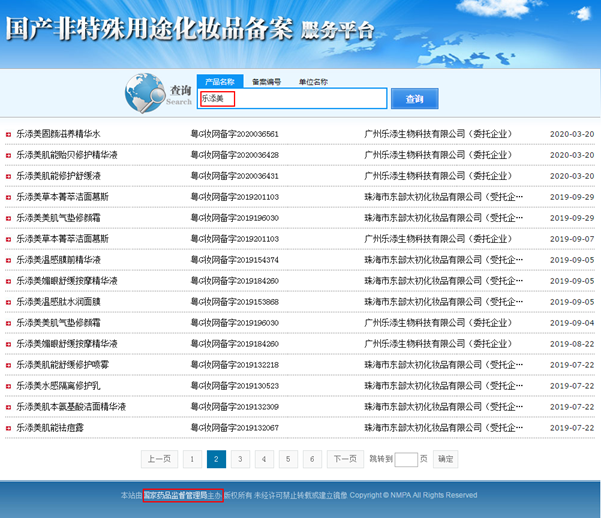
Task: Go to results page 4
Action: tap(264, 459)
